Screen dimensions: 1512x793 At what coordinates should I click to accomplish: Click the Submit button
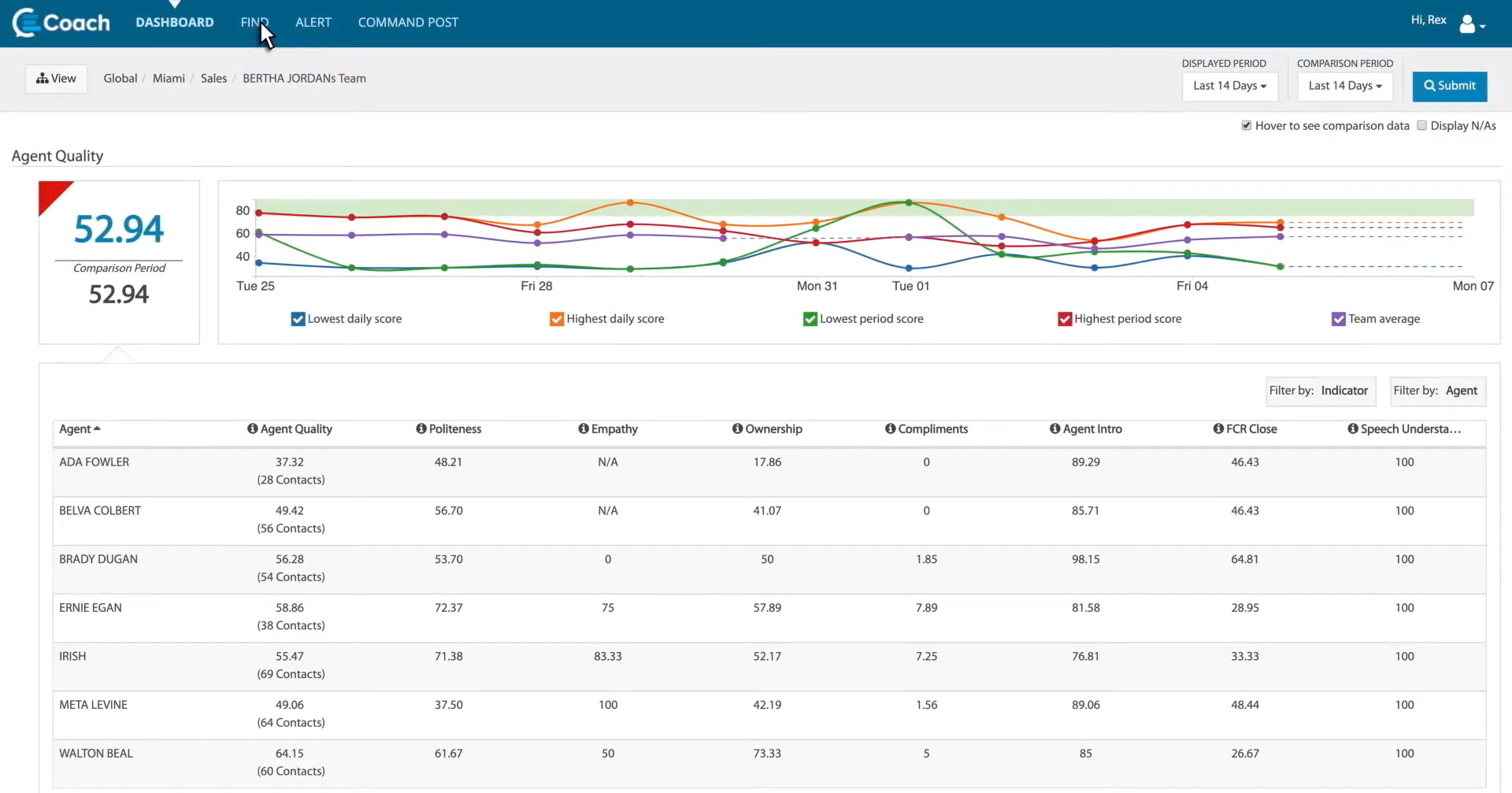pyautogui.click(x=1449, y=86)
